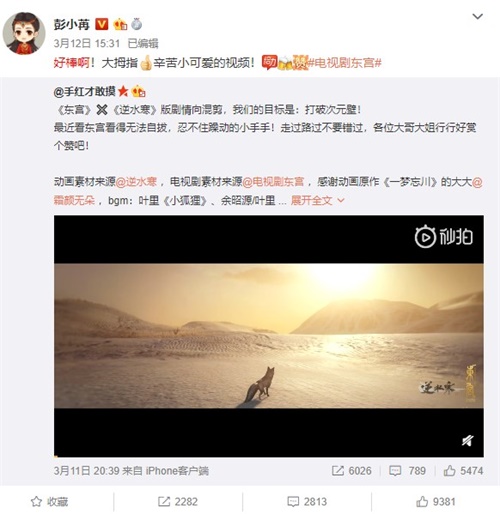Screen dimensions: 500x514
Task: Repost the original post showing 6026
Action: pos(351,471)
